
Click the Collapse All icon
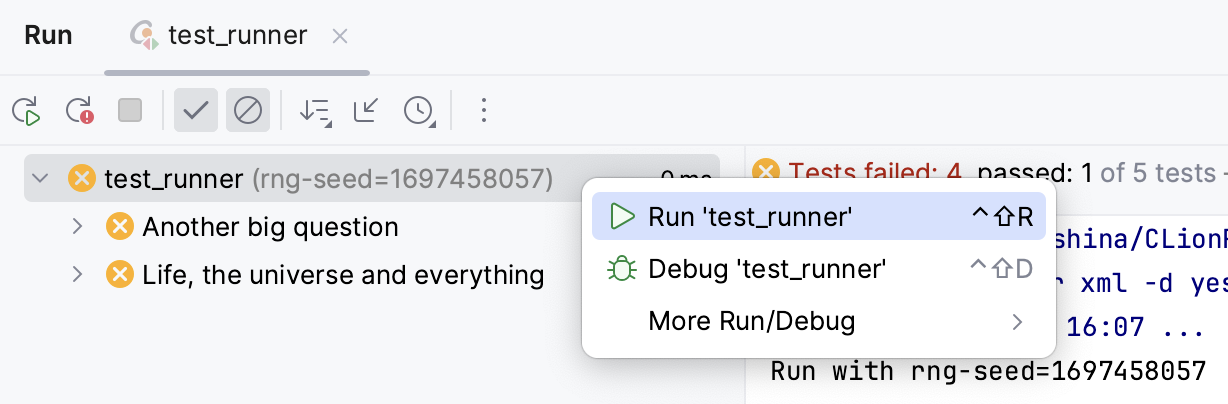[x=366, y=110]
